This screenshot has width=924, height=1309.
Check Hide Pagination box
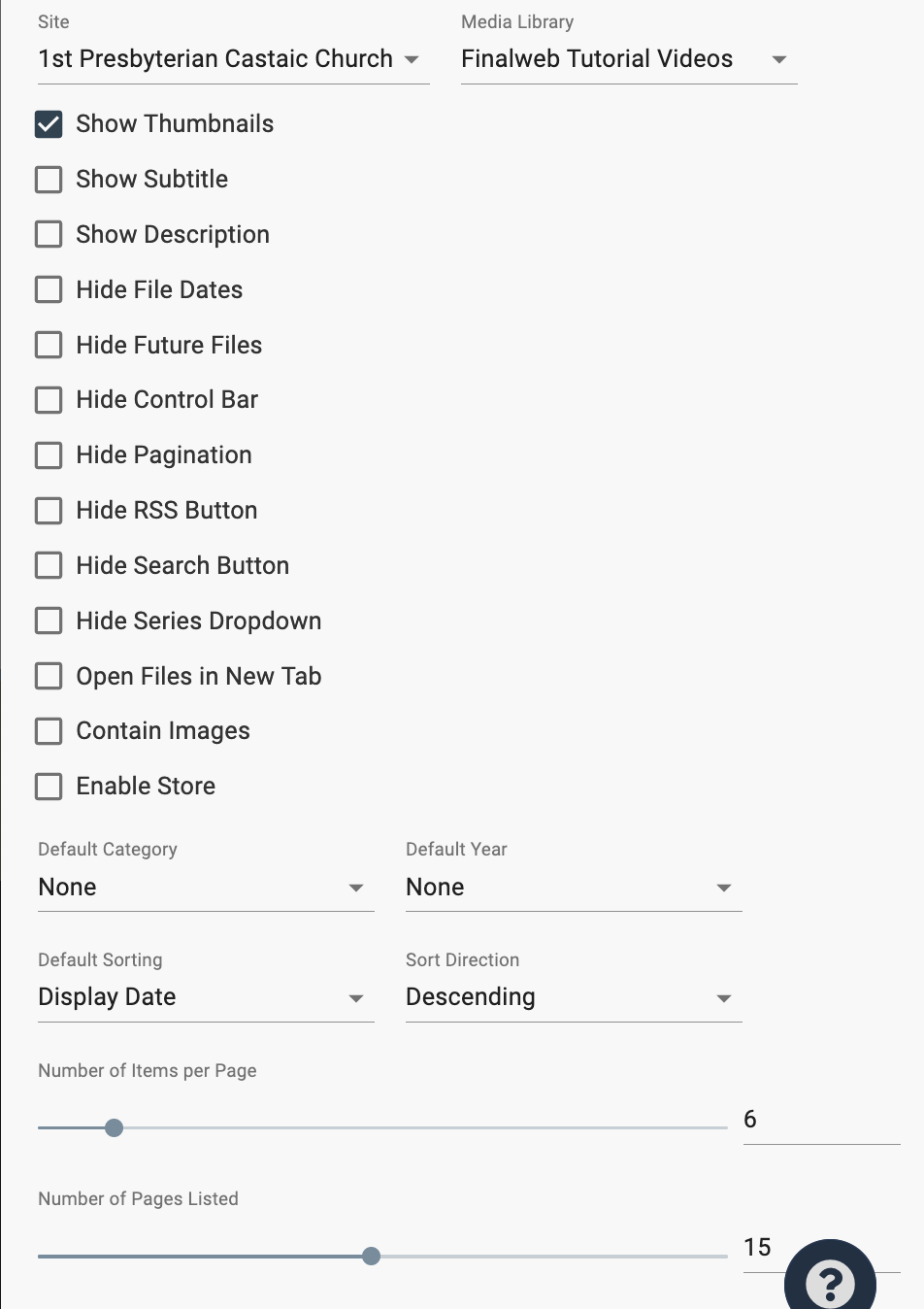(49, 455)
